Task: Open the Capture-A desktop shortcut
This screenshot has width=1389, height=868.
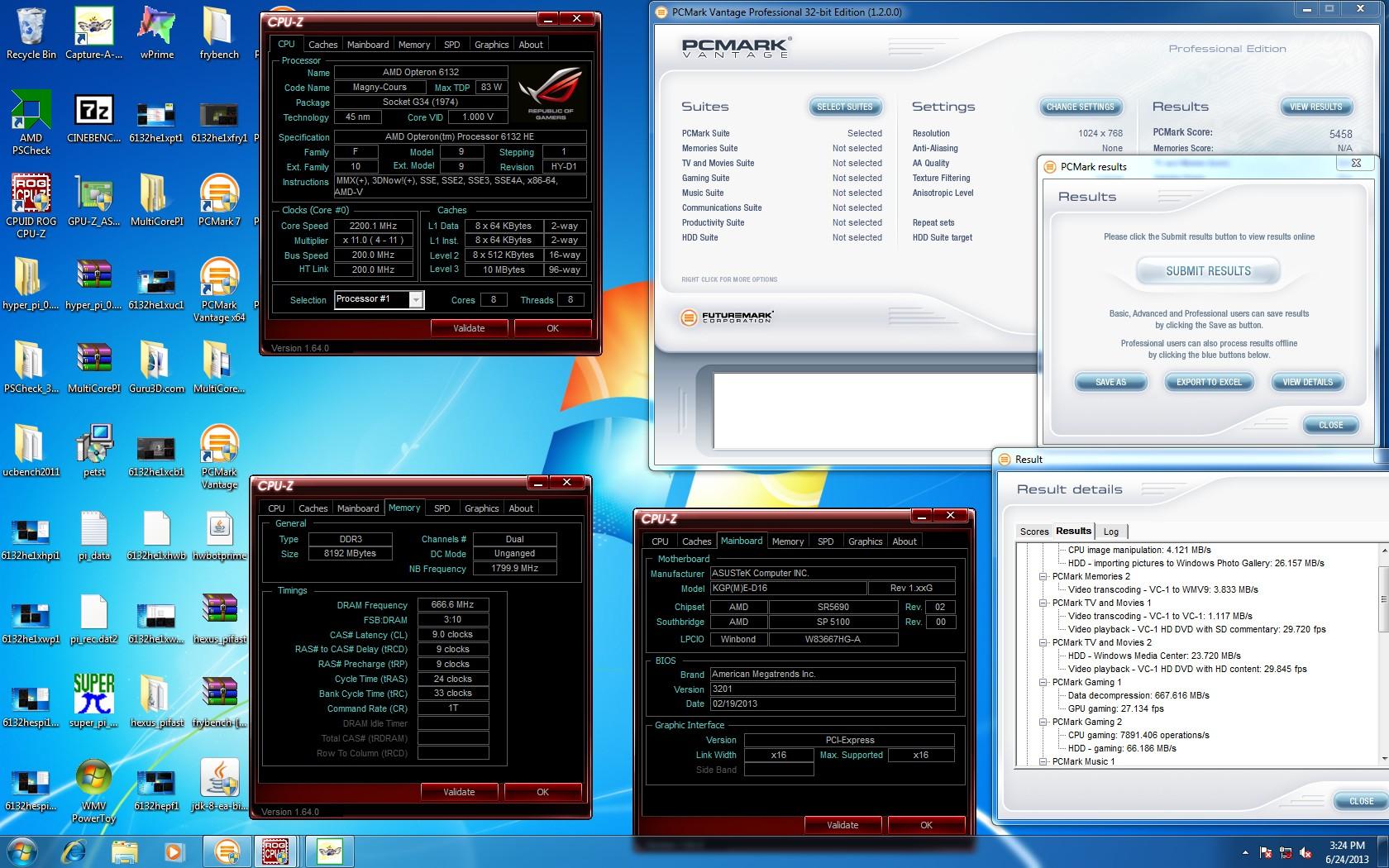Action: click(x=93, y=33)
